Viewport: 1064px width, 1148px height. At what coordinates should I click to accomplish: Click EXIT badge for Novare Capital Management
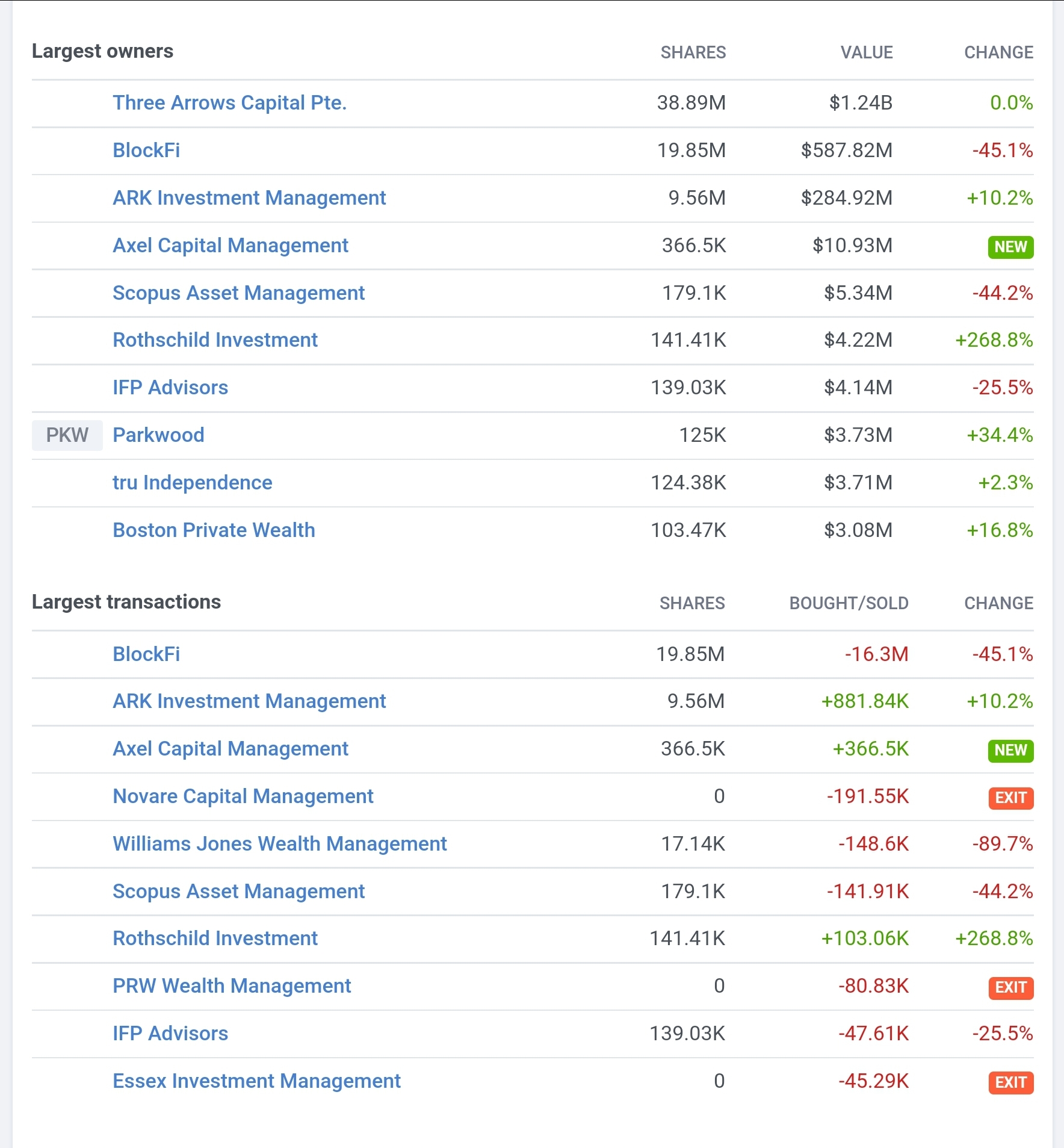click(x=1011, y=798)
